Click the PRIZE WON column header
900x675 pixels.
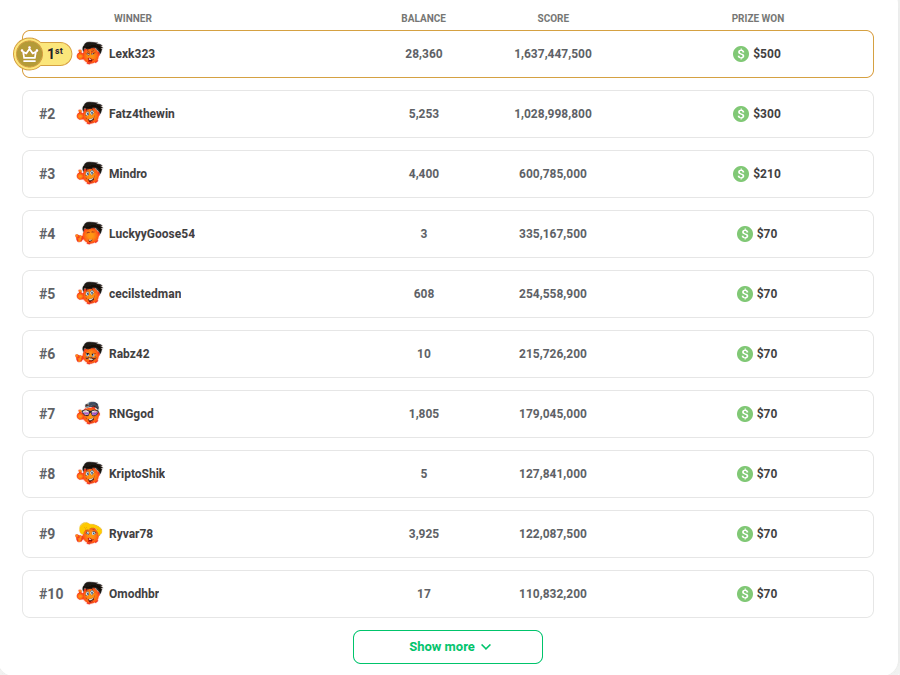click(758, 18)
